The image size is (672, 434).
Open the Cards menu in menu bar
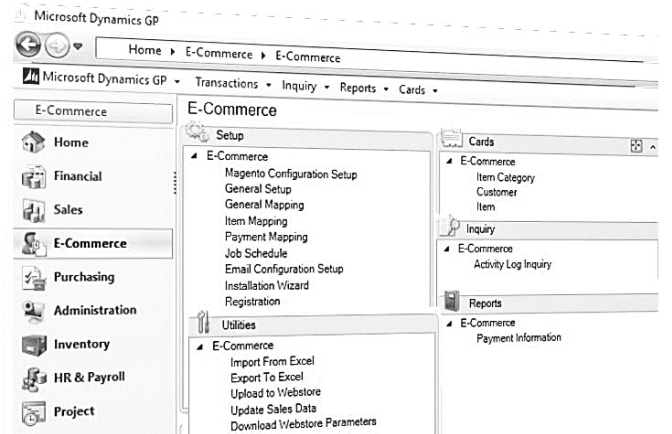(x=417, y=90)
